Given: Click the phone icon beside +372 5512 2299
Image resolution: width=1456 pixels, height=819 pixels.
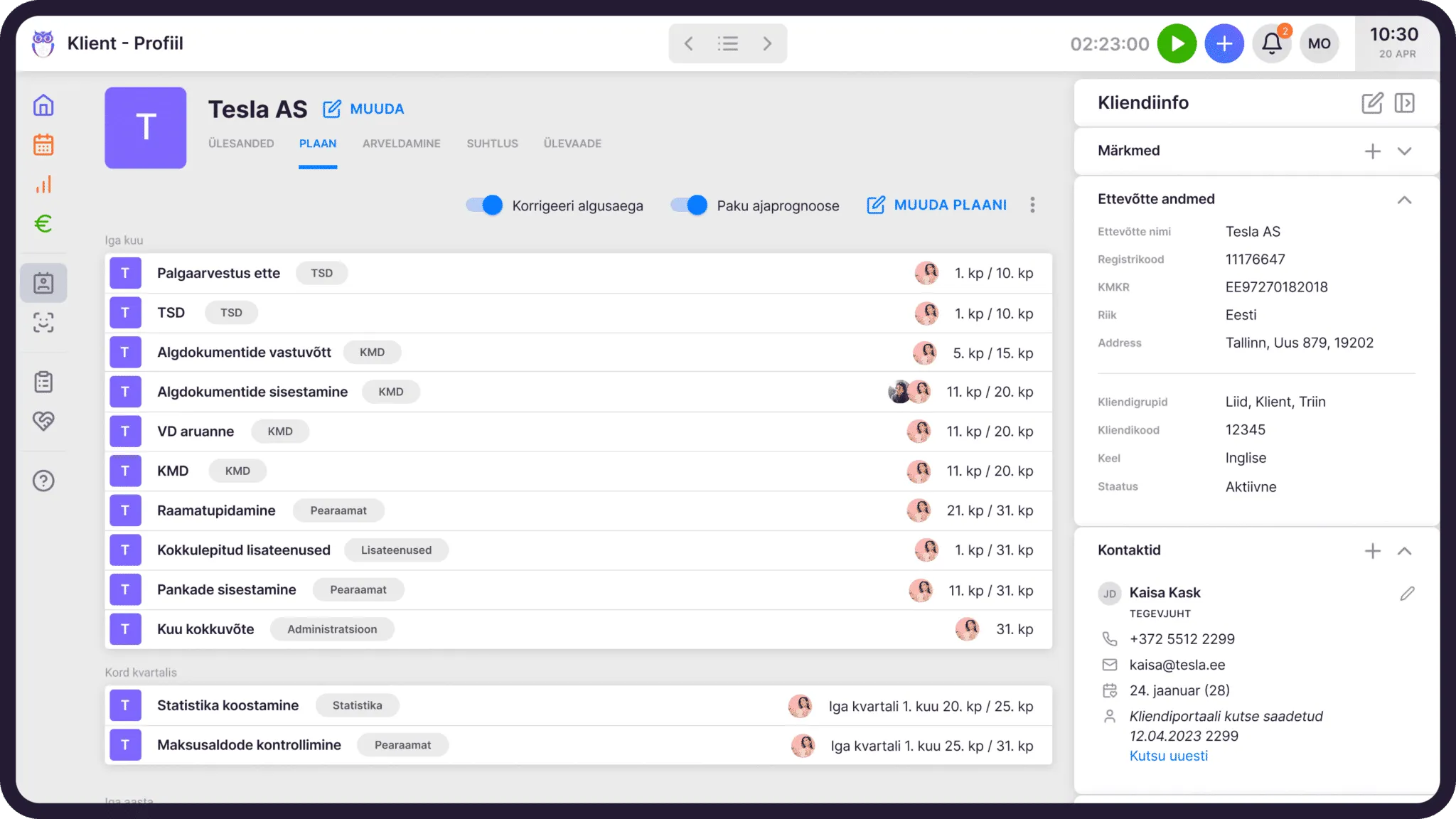Looking at the screenshot, I should pyautogui.click(x=1109, y=638).
